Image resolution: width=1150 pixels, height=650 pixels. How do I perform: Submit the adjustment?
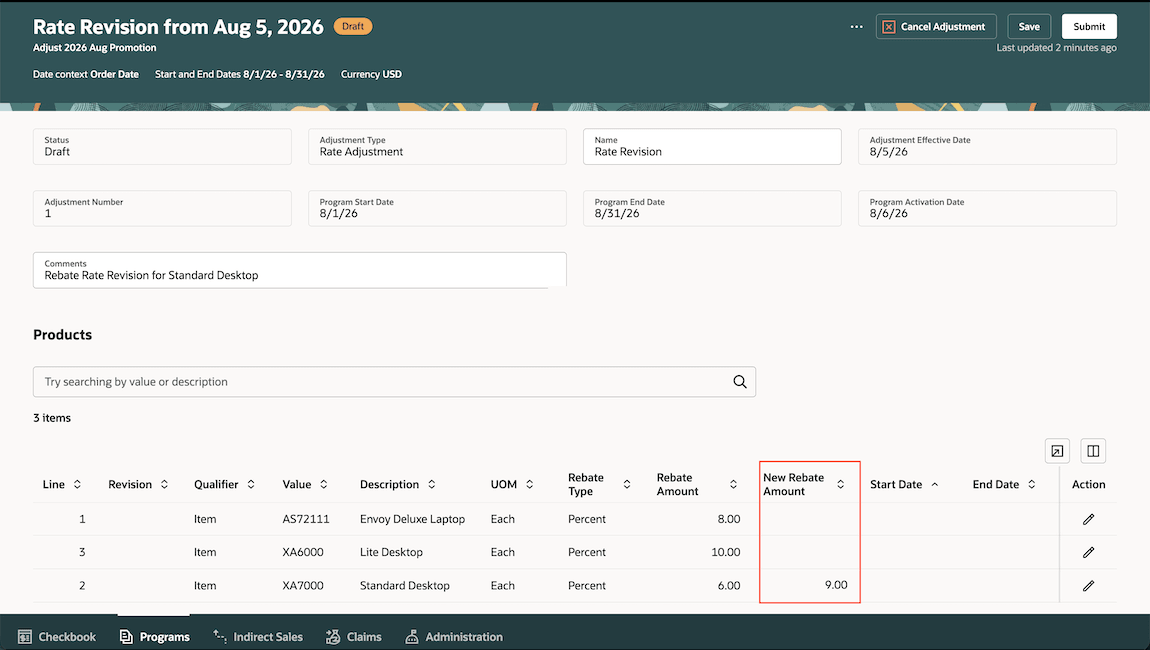click(1088, 26)
